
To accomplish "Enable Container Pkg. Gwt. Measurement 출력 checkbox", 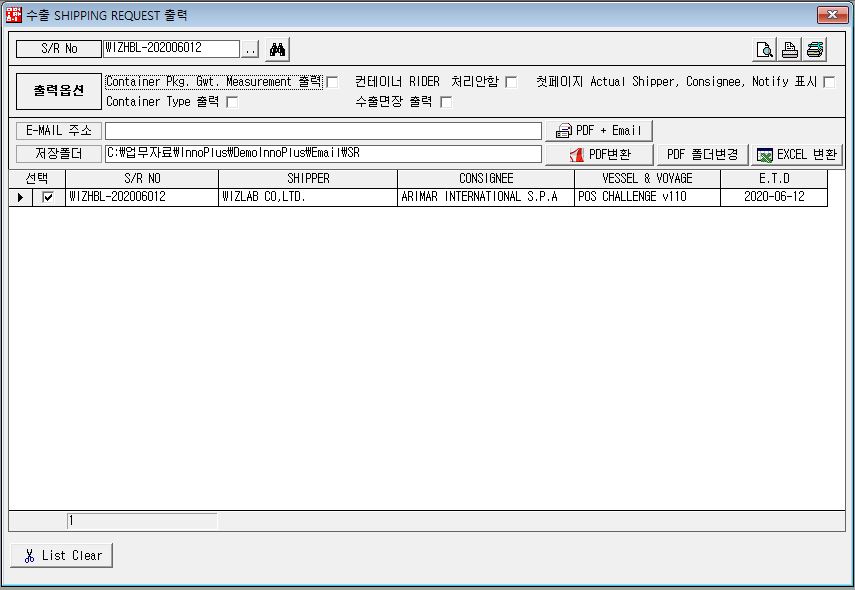I will point(332,82).
